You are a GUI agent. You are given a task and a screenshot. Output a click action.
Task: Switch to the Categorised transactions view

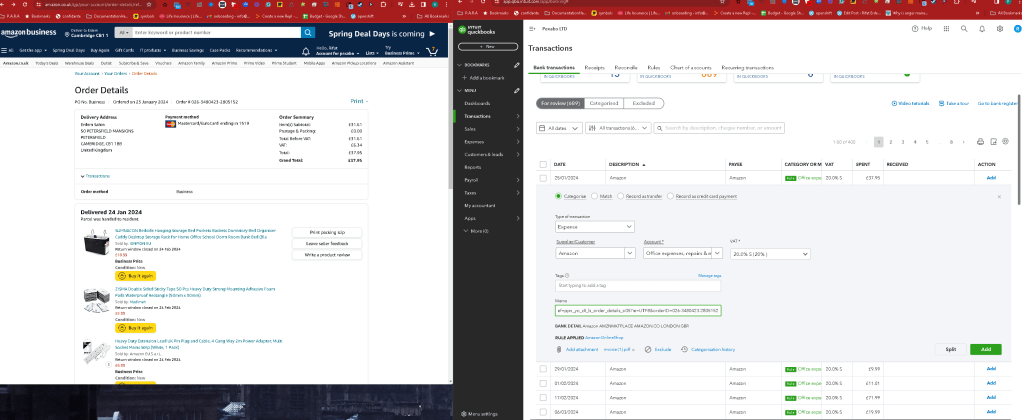click(604, 103)
